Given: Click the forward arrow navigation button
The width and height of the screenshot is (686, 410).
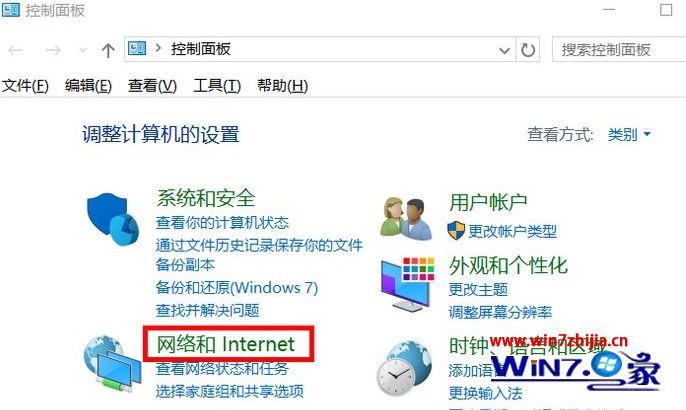Looking at the screenshot, I should tap(53, 50).
